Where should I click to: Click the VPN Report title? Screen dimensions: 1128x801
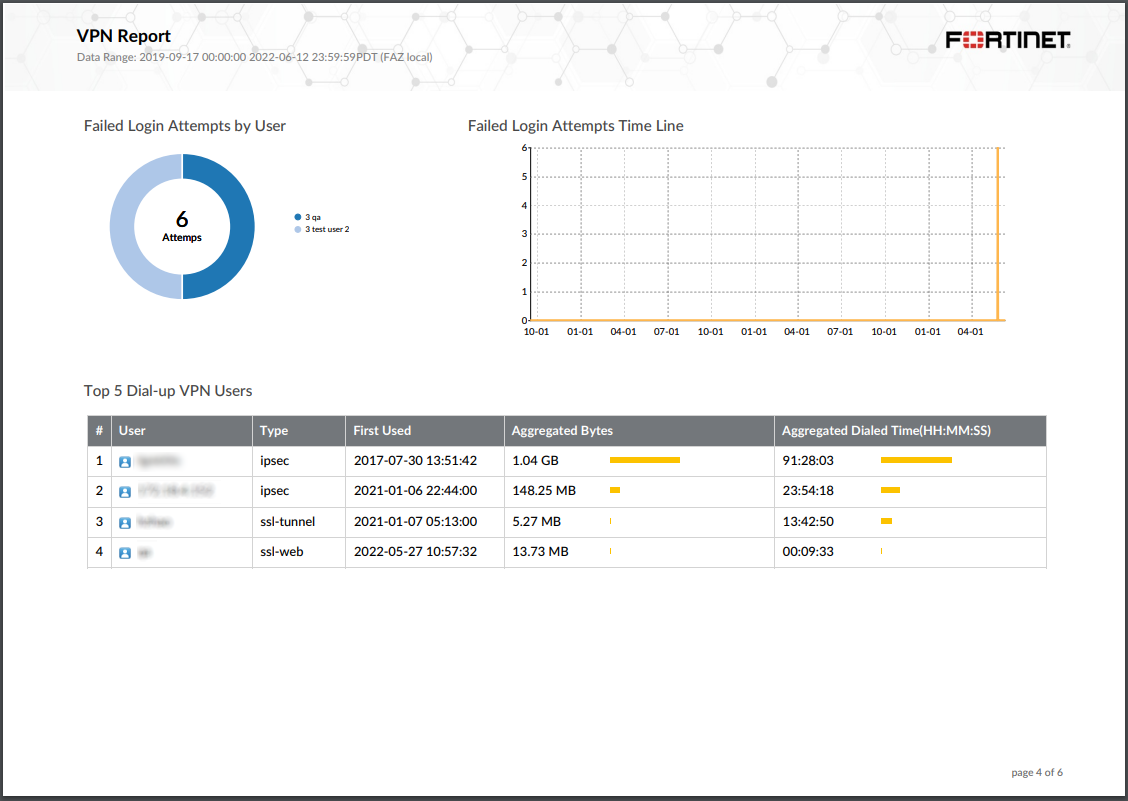[x=124, y=36]
